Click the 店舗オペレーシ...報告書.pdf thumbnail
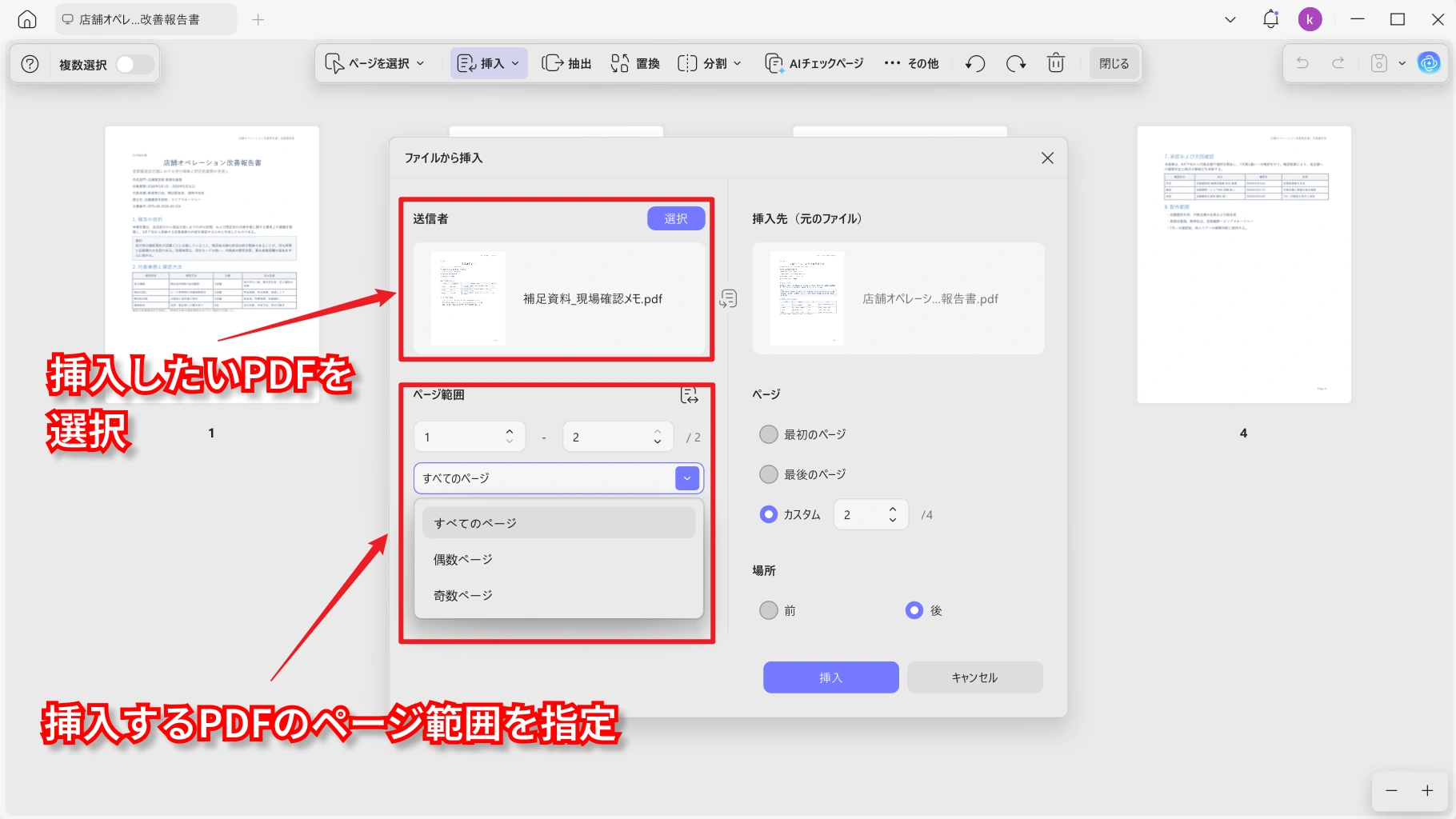Screen dimensions: 1456x819 click(807, 298)
